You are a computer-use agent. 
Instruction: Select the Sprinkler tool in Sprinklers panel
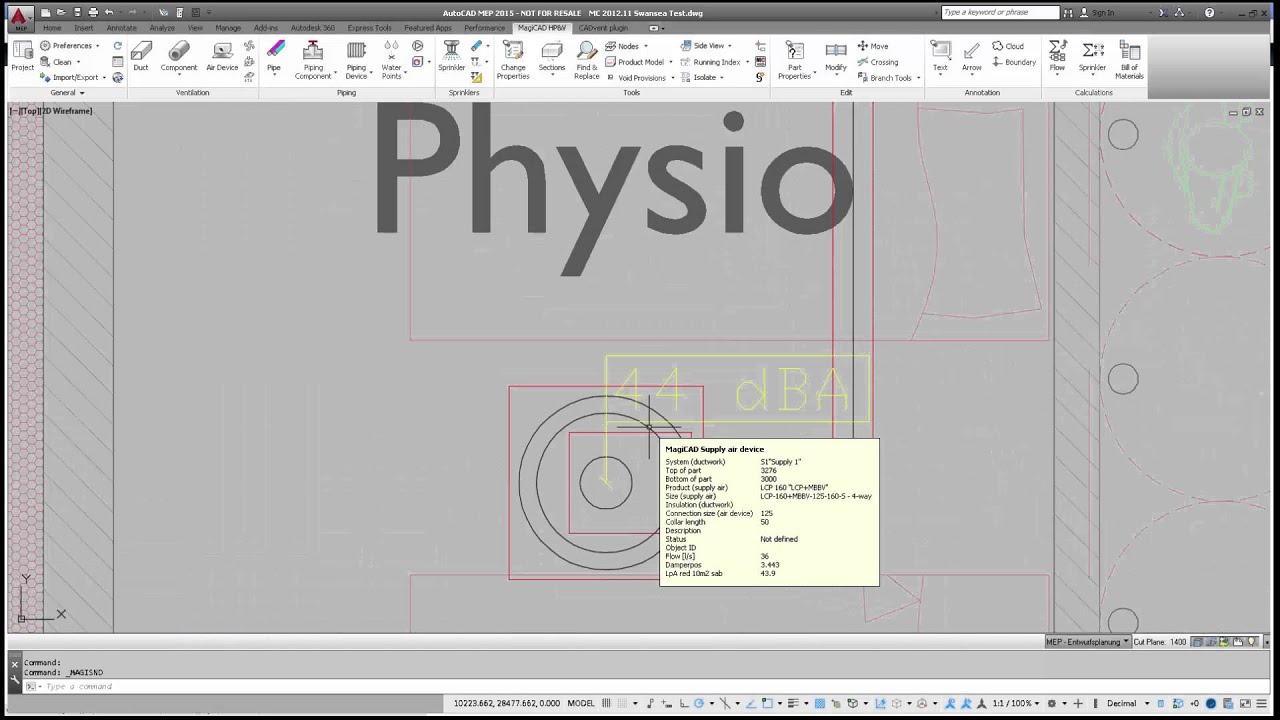pos(451,57)
